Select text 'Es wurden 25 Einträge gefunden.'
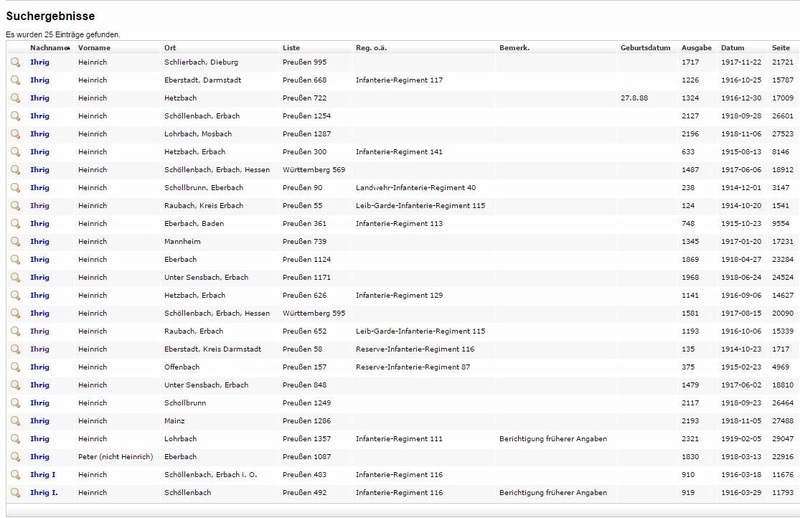 (x=63, y=35)
